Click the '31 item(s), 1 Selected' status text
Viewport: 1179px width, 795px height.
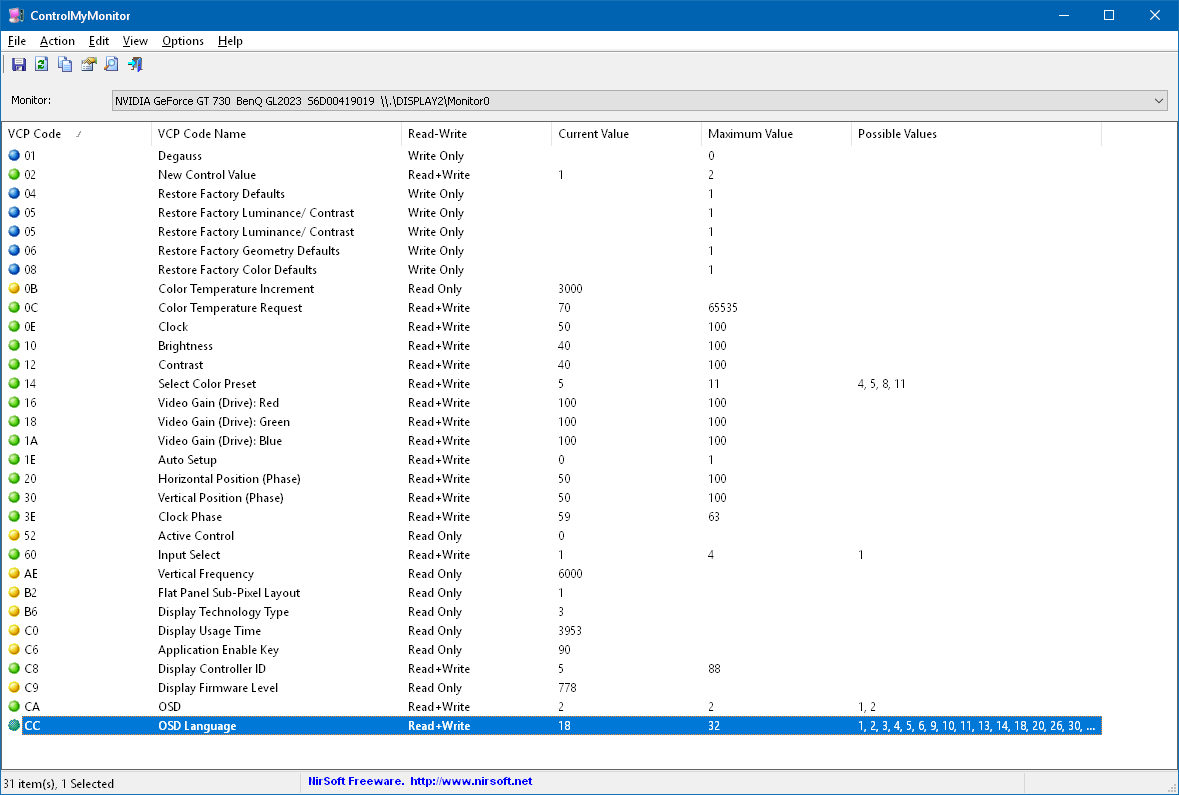pyautogui.click(x=59, y=784)
